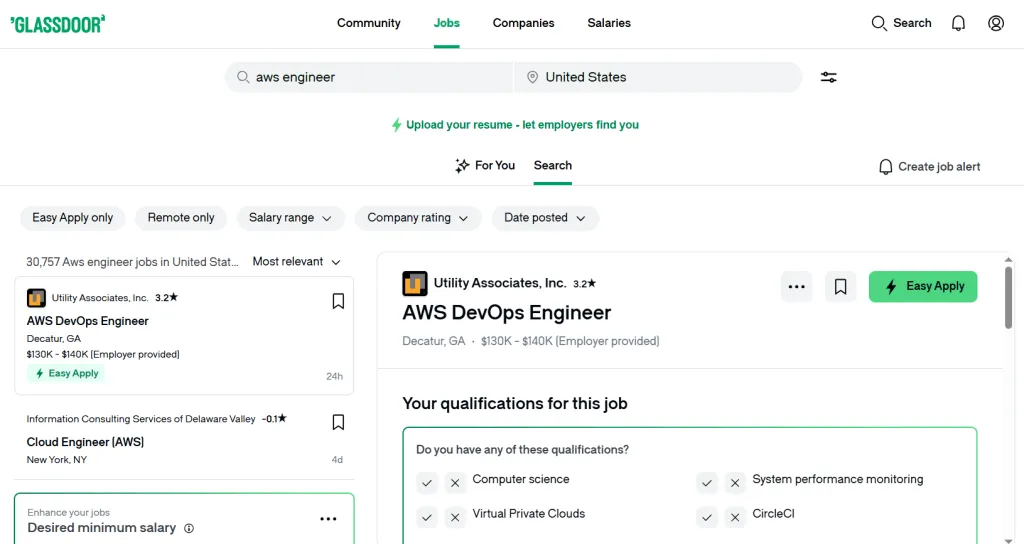
Task: Open Jobs nav item
Action: 447,23
